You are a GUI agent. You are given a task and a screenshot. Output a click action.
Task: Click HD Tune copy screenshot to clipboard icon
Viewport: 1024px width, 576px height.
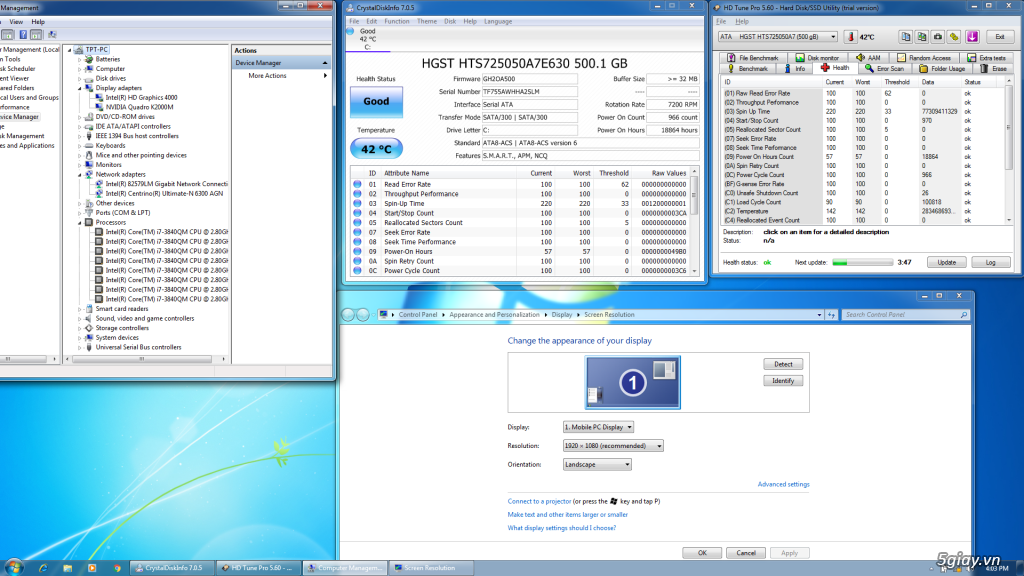(921, 37)
